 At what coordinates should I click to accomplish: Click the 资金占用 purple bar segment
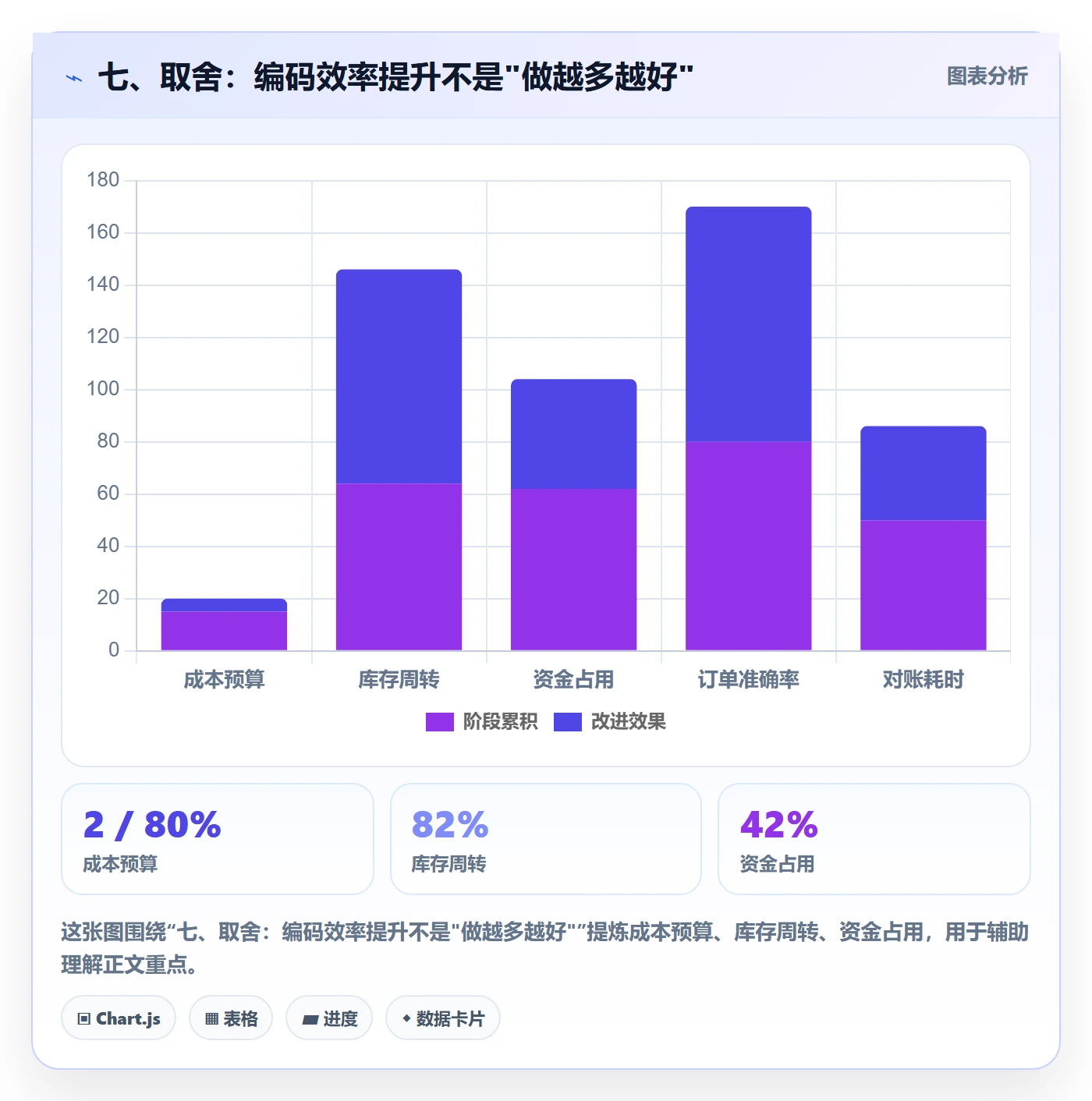click(x=573, y=569)
